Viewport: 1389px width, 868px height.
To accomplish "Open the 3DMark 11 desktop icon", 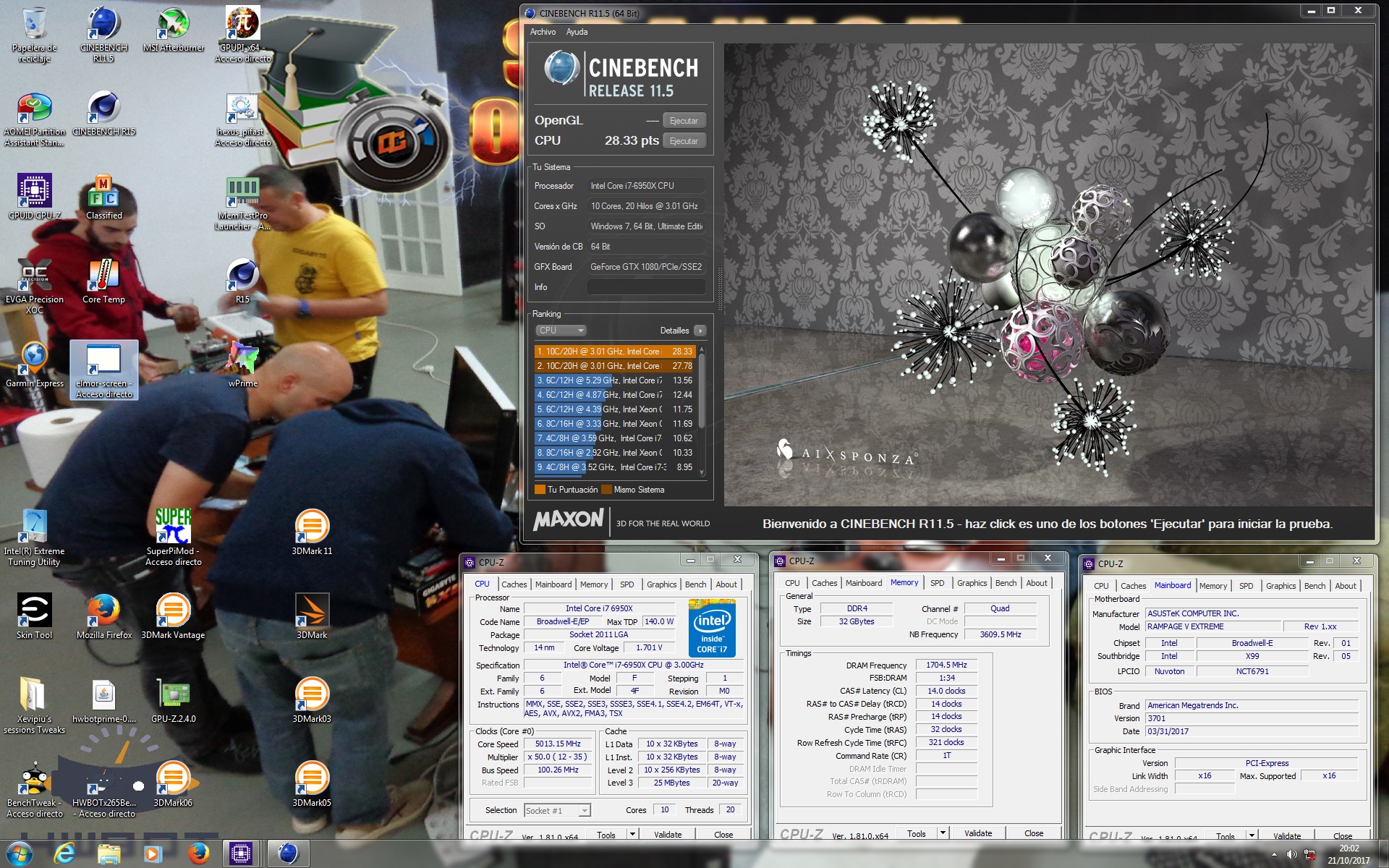I will [312, 532].
